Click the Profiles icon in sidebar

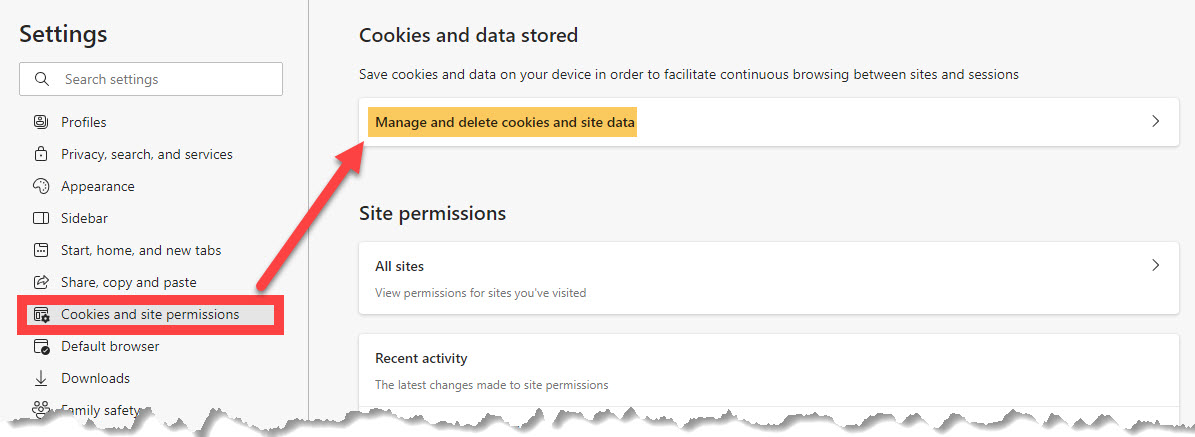(x=41, y=122)
